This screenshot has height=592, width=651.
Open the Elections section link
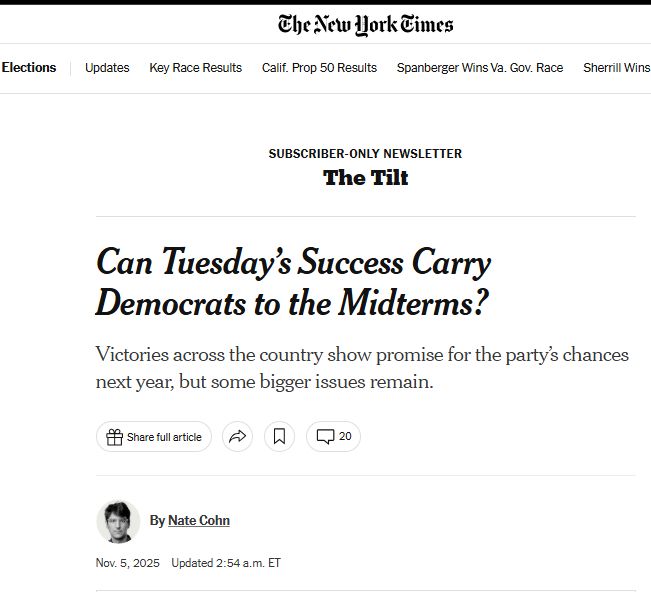pos(29,68)
